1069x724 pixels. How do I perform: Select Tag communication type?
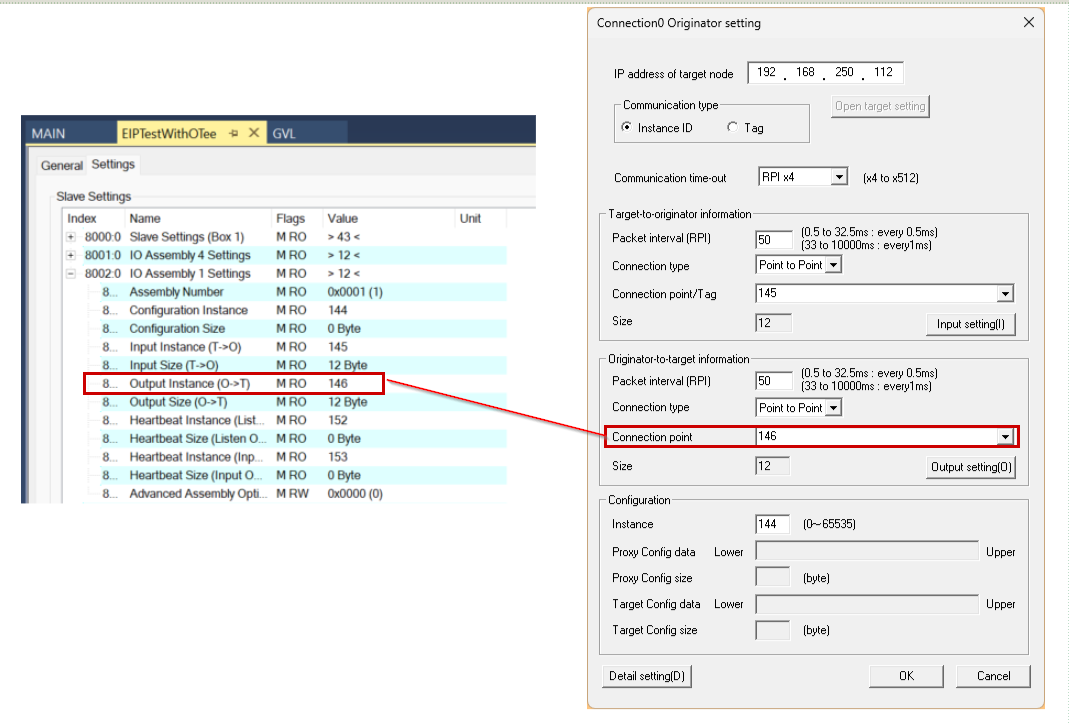tap(733, 128)
